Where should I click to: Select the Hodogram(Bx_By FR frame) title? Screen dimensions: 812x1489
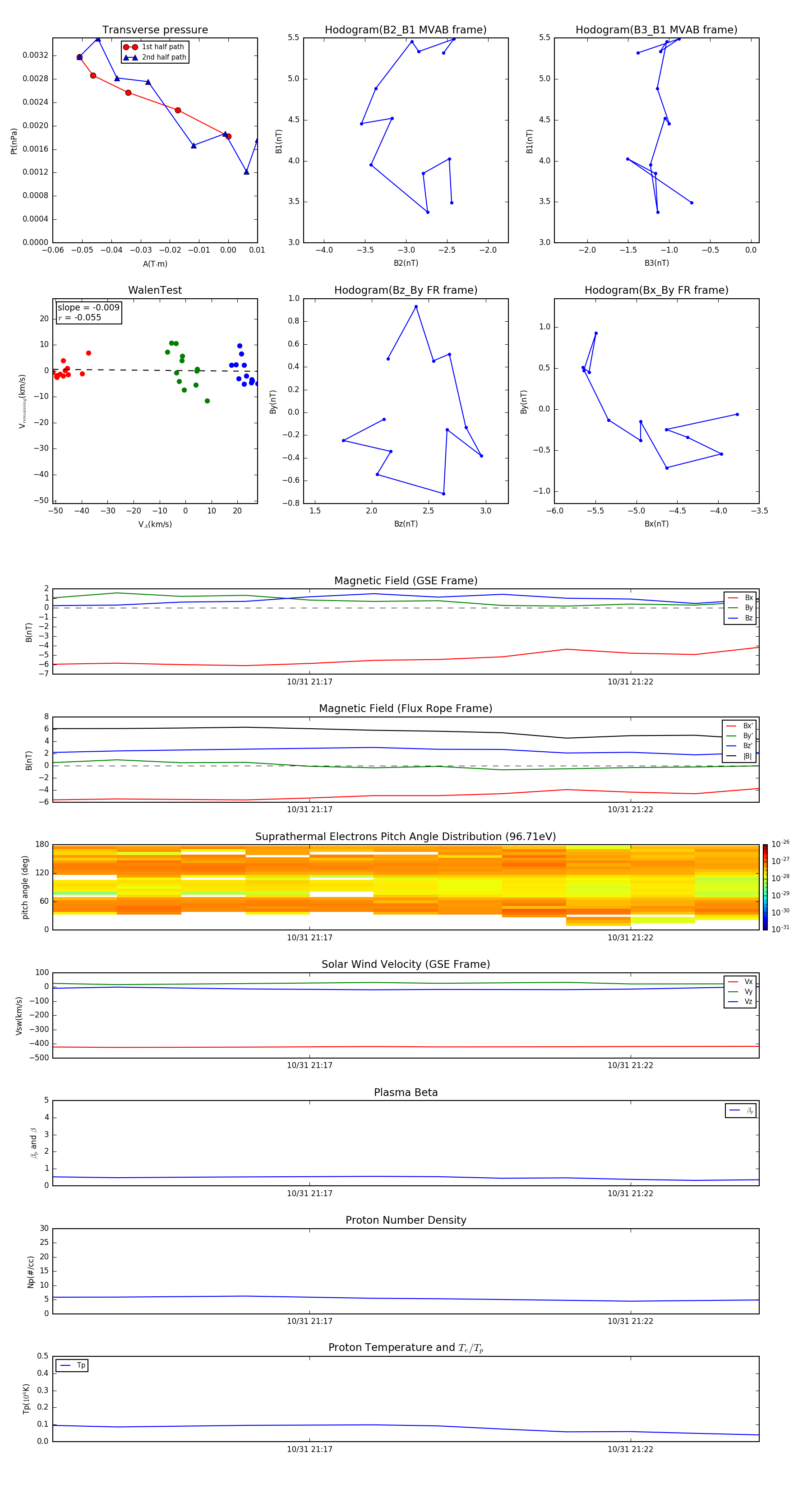[x=656, y=290]
